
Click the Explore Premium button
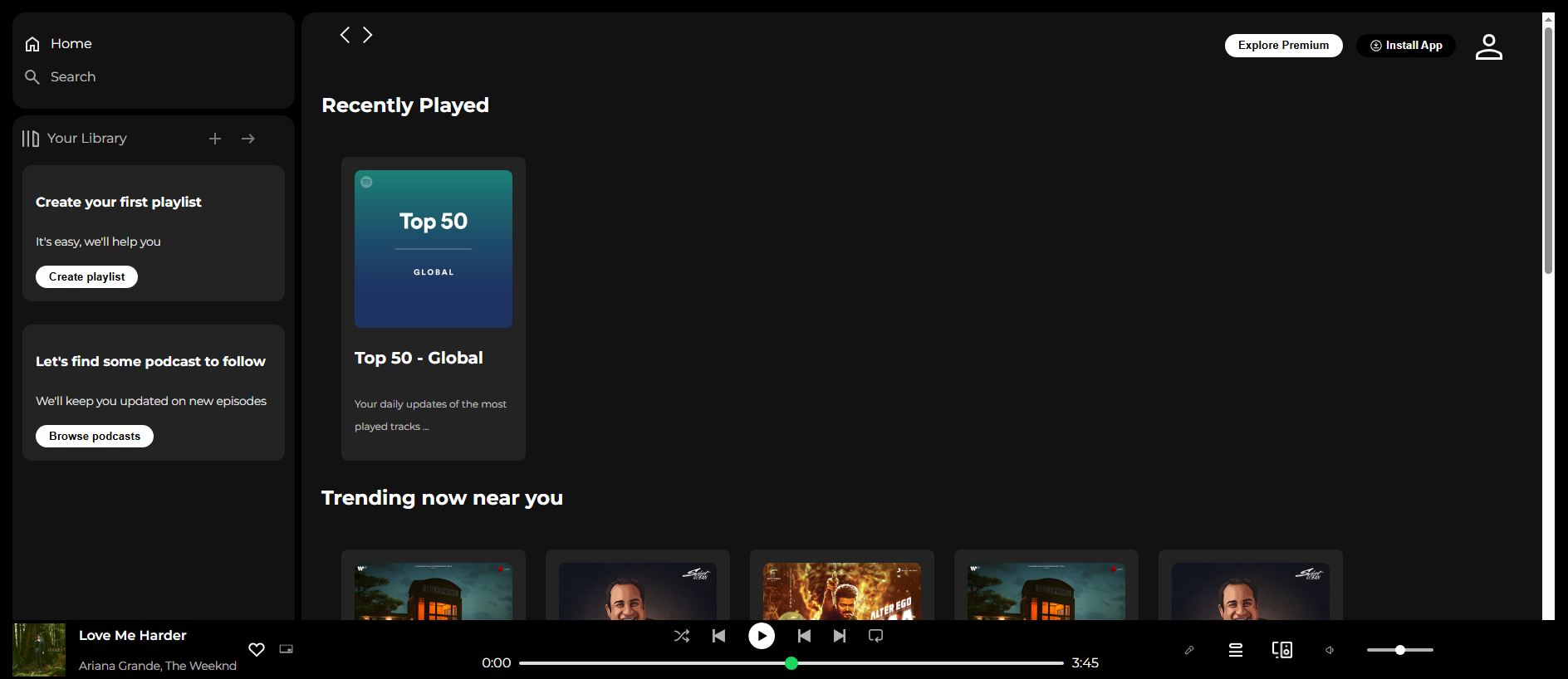(1283, 45)
